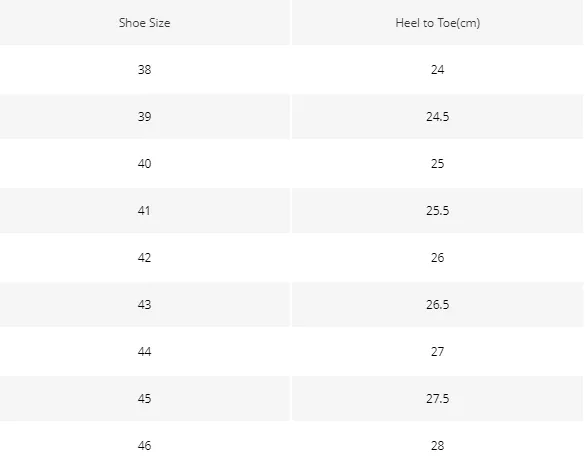Click the 25 heel to toe value
This screenshot has height=467, width=585.
(437, 164)
